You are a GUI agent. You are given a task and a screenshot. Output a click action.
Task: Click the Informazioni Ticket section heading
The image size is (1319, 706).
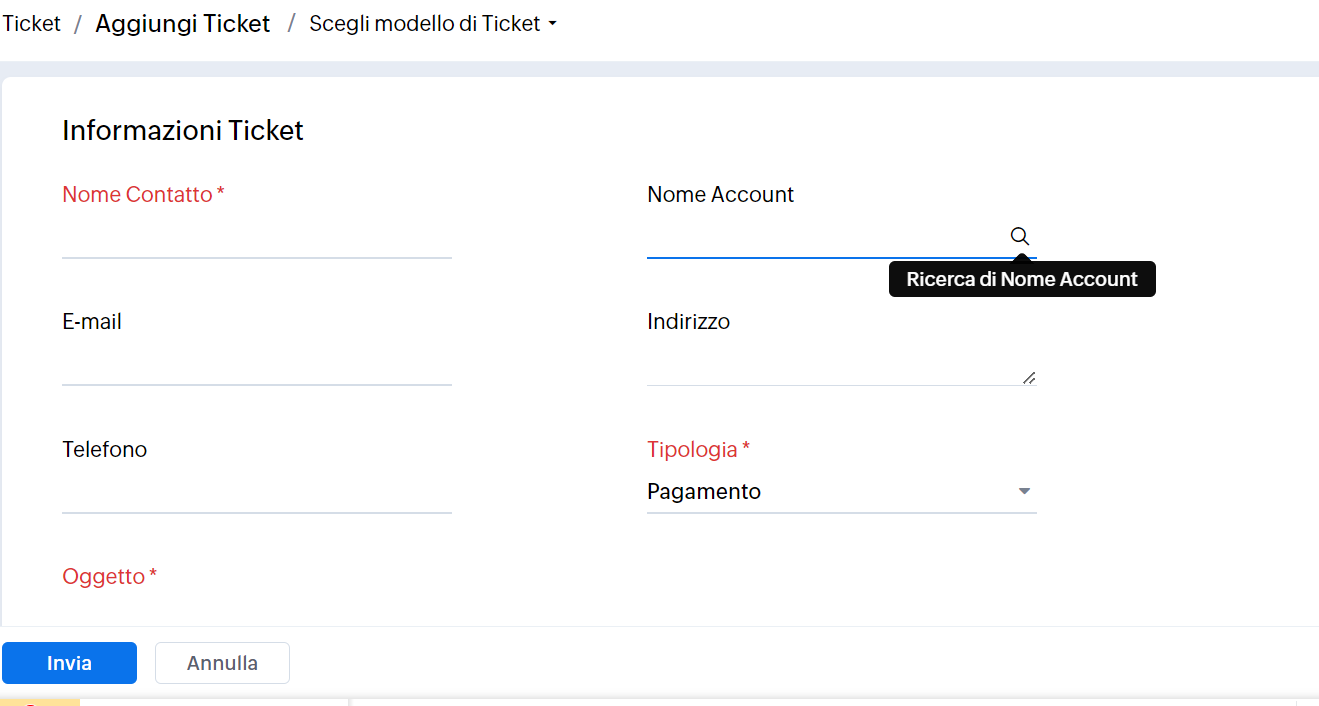click(x=183, y=131)
